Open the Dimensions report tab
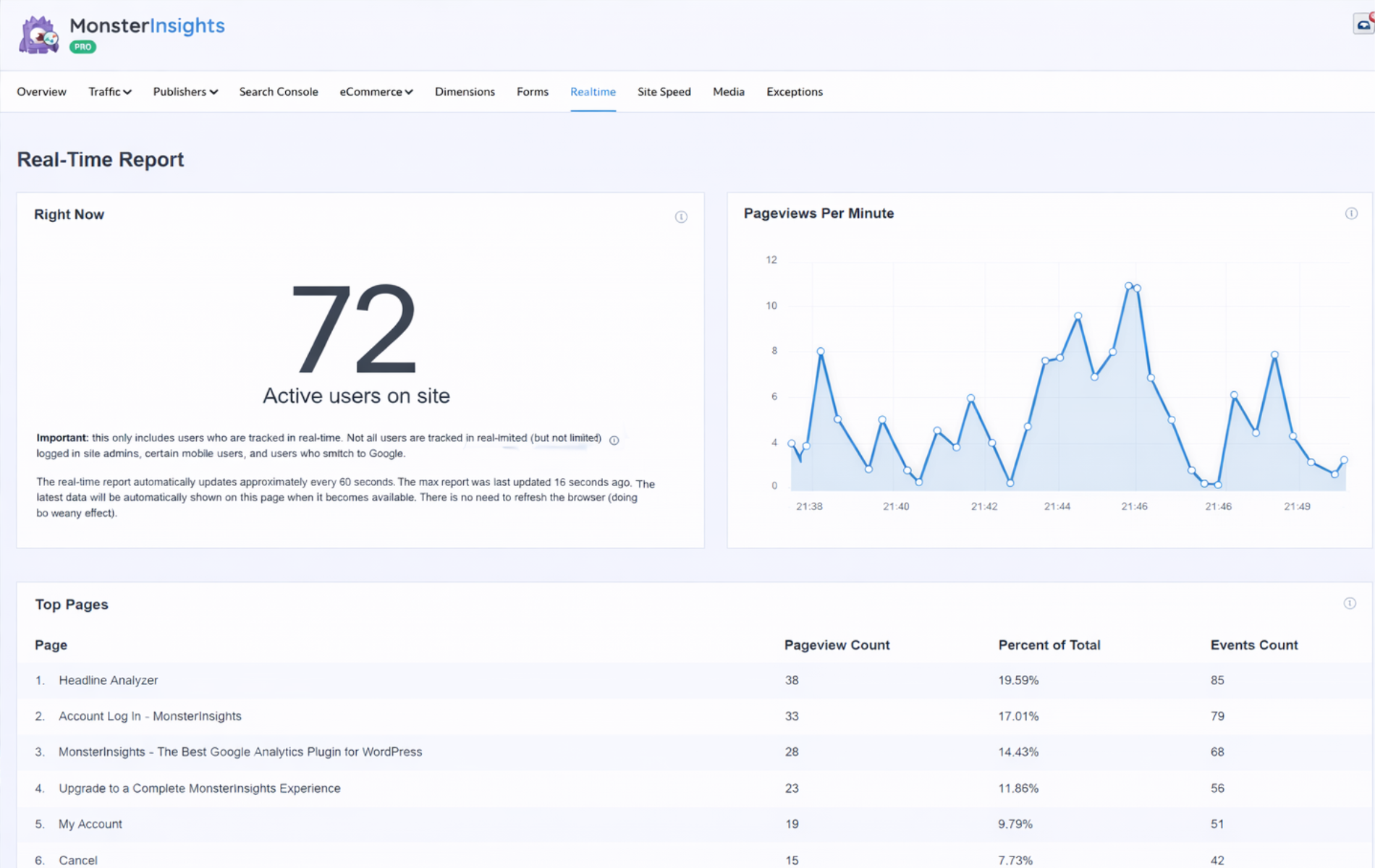The image size is (1375, 868). [465, 92]
